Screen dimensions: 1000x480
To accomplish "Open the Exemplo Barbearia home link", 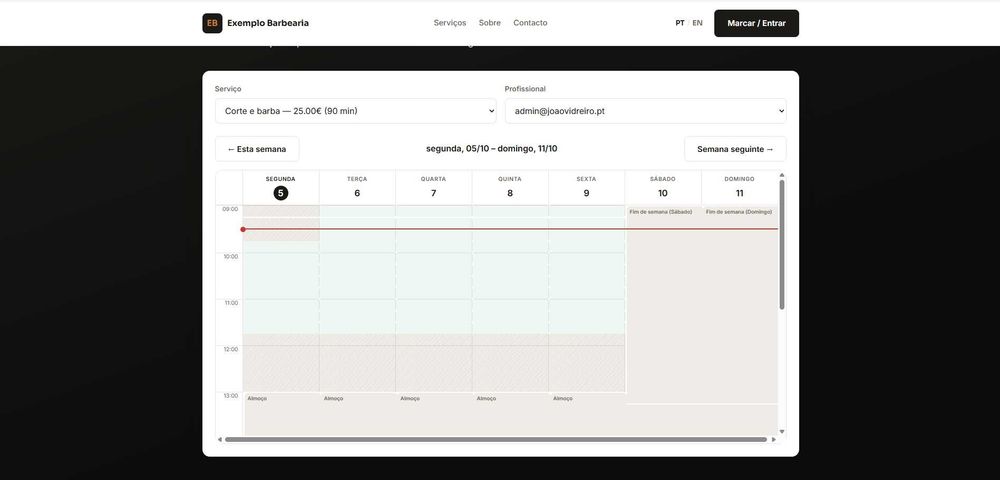I will [x=256, y=23].
